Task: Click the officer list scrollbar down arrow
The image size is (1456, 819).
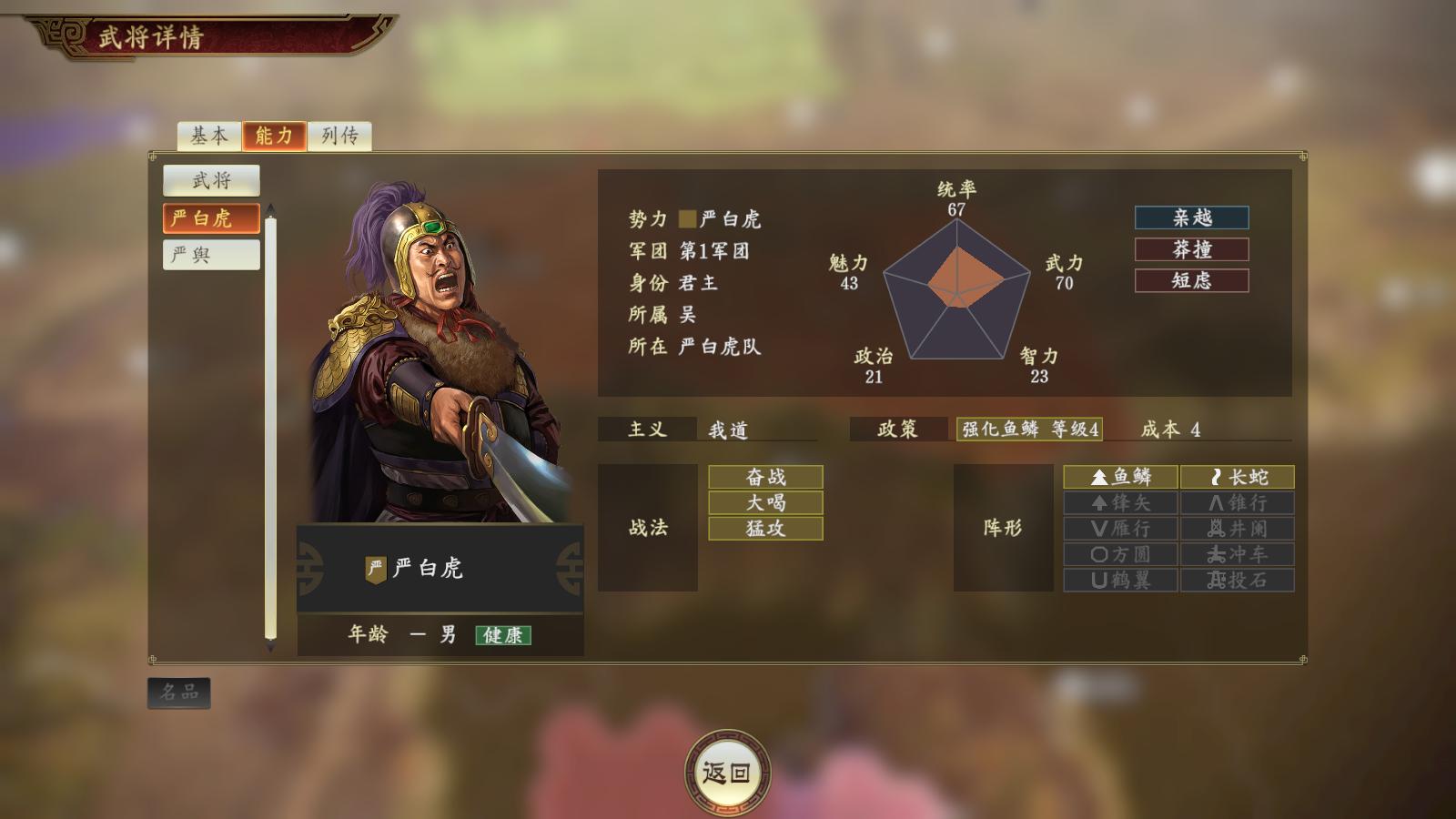Action: 270,648
